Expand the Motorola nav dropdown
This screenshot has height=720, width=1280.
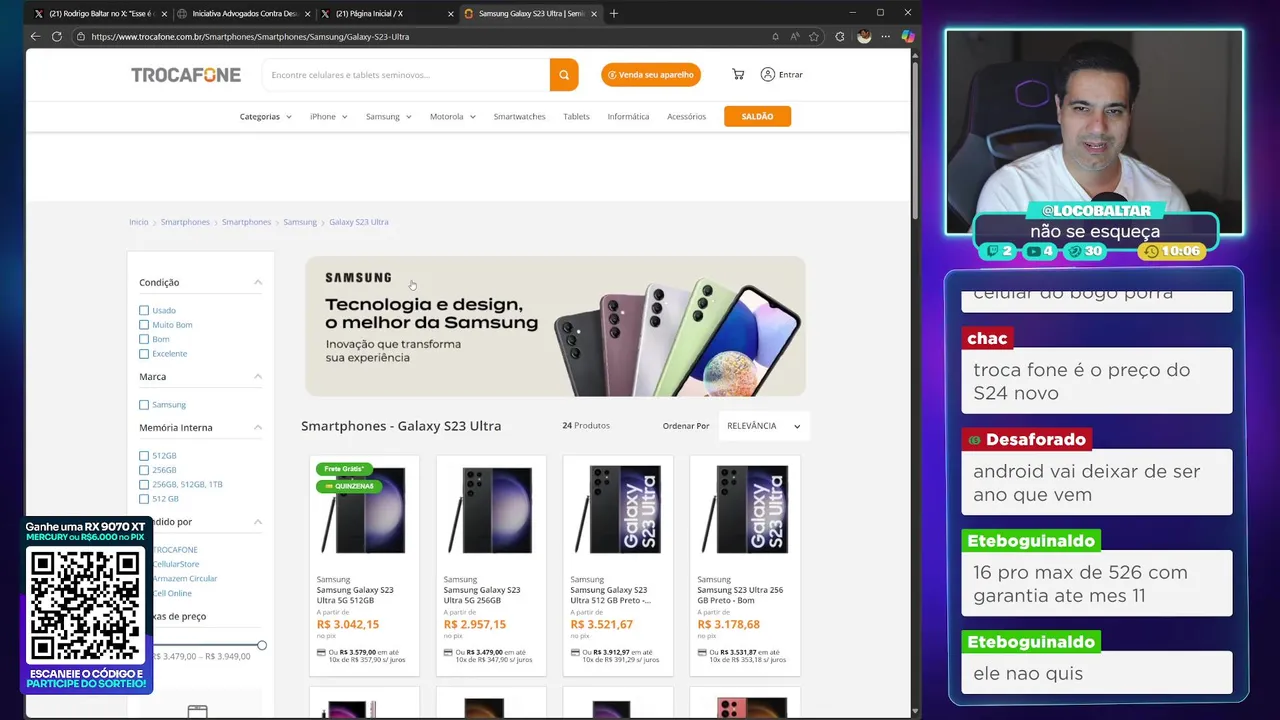[x=453, y=117]
